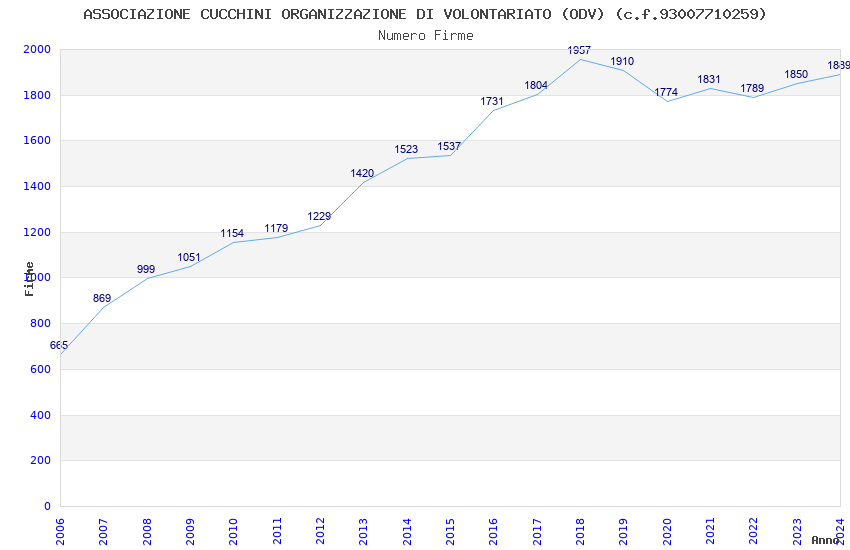This screenshot has width=850, height=550.
Task: Select data label 665 for 2006
Action: 59,345
